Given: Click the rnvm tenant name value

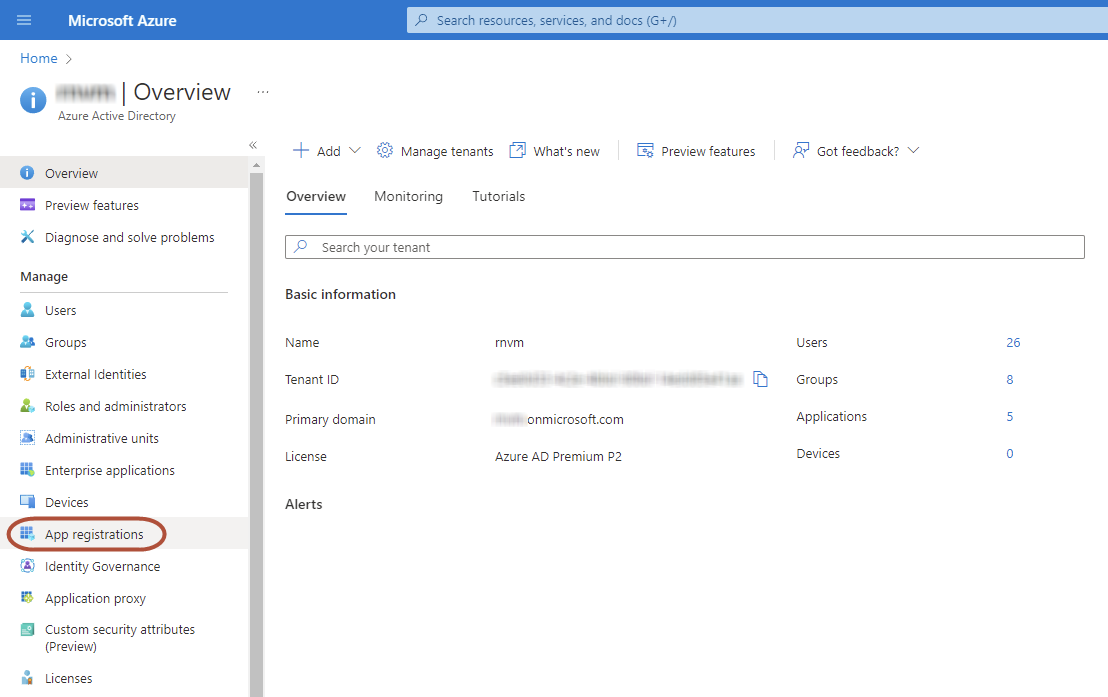Looking at the screenshot, I should [x=509, y=343].
